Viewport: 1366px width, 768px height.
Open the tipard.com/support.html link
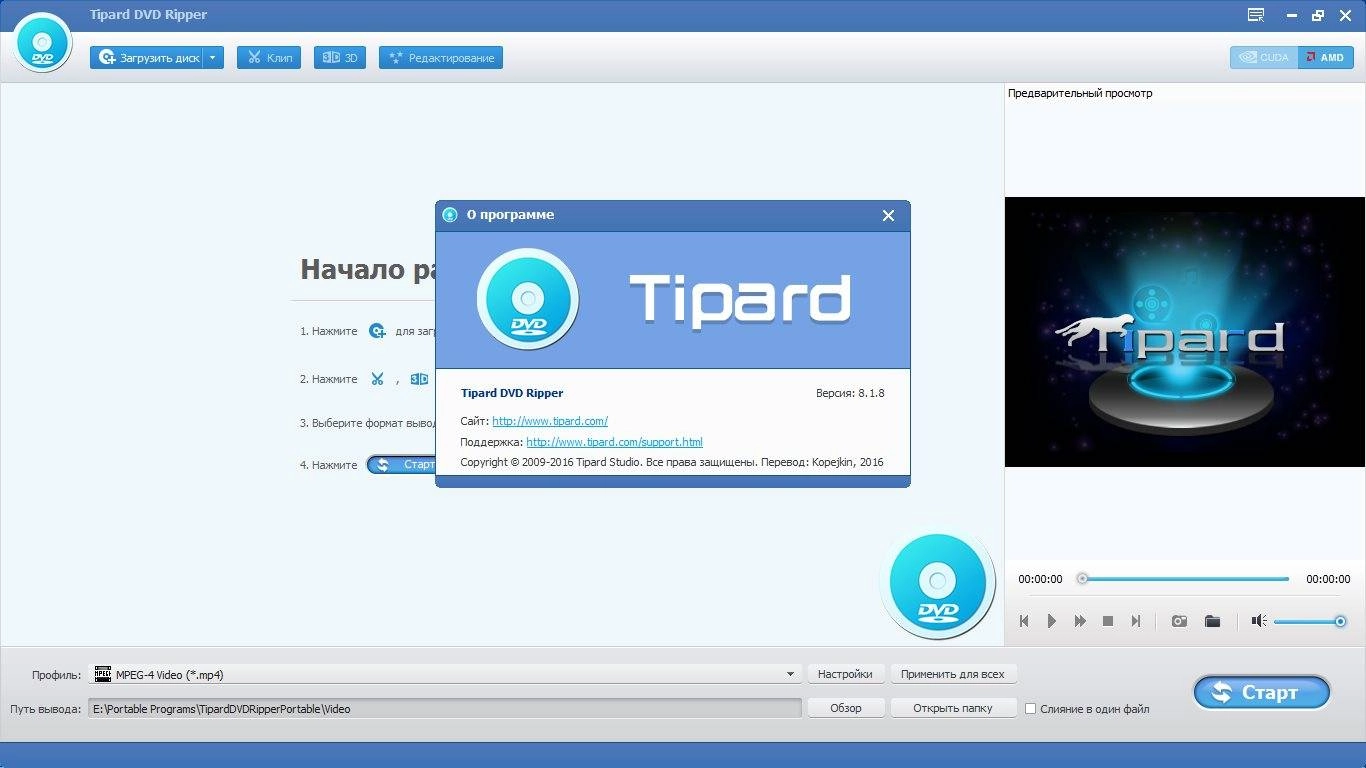click(614, 442)
